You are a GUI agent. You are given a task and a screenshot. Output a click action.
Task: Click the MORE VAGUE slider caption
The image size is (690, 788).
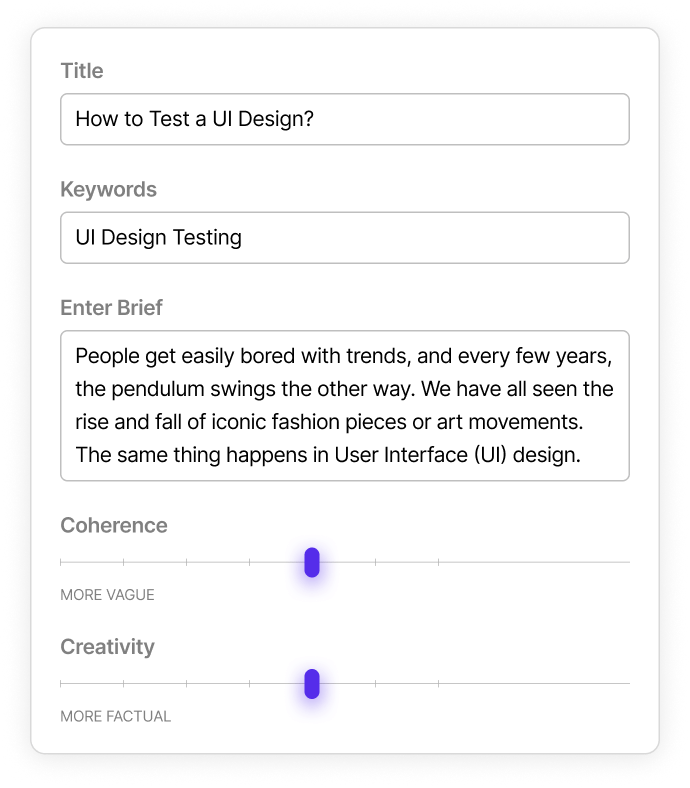[107, 595]
